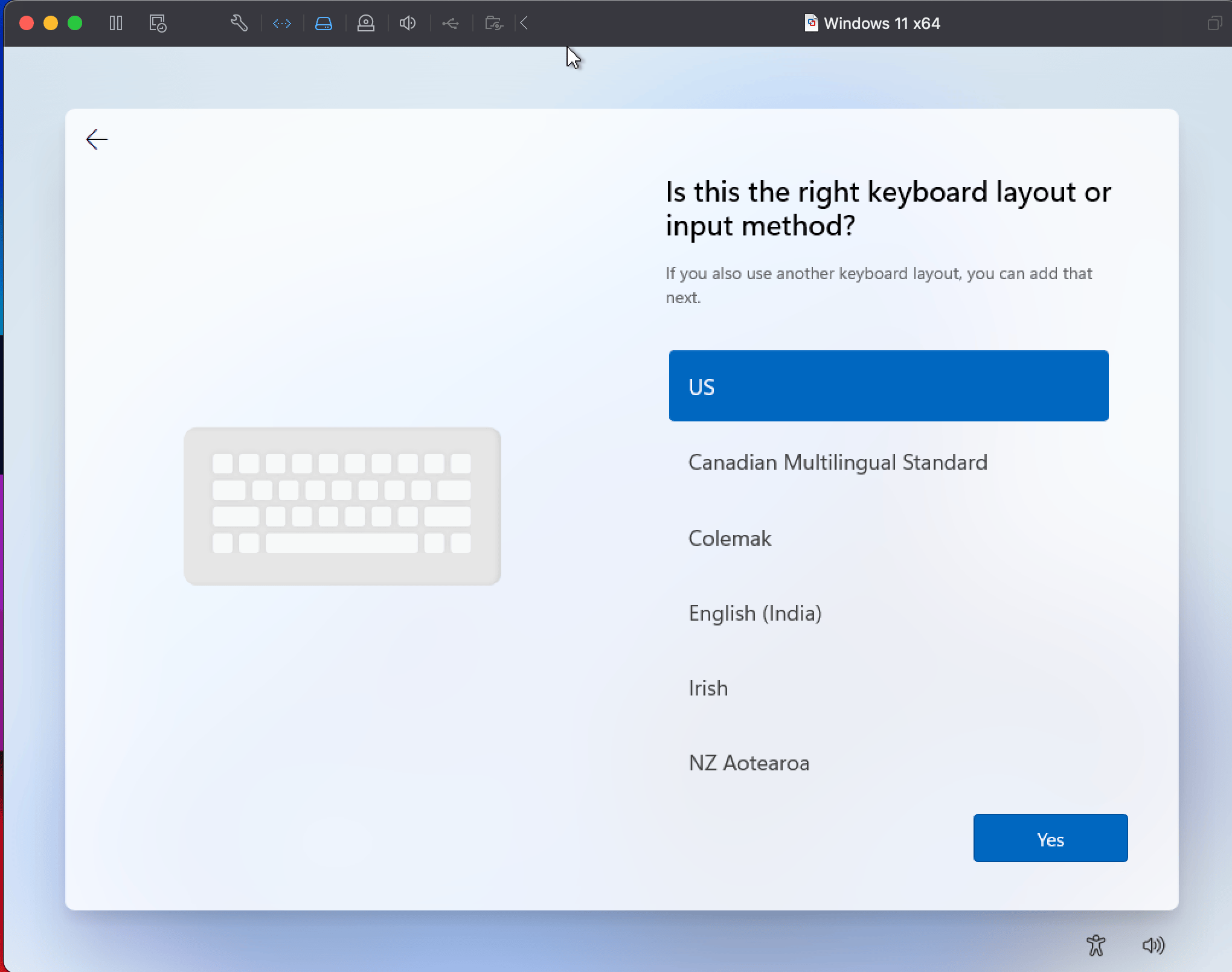Click the USB devices toolbar icon
Viewport: 1232px width, 972px height.
(x=450, y=24)
